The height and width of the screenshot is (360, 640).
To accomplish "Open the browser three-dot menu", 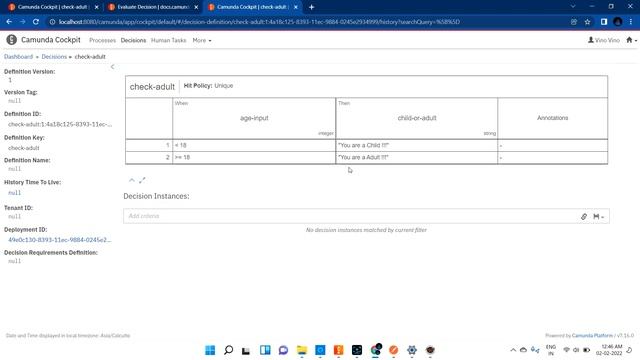I will pyautogui.click(x=631, y=22).
